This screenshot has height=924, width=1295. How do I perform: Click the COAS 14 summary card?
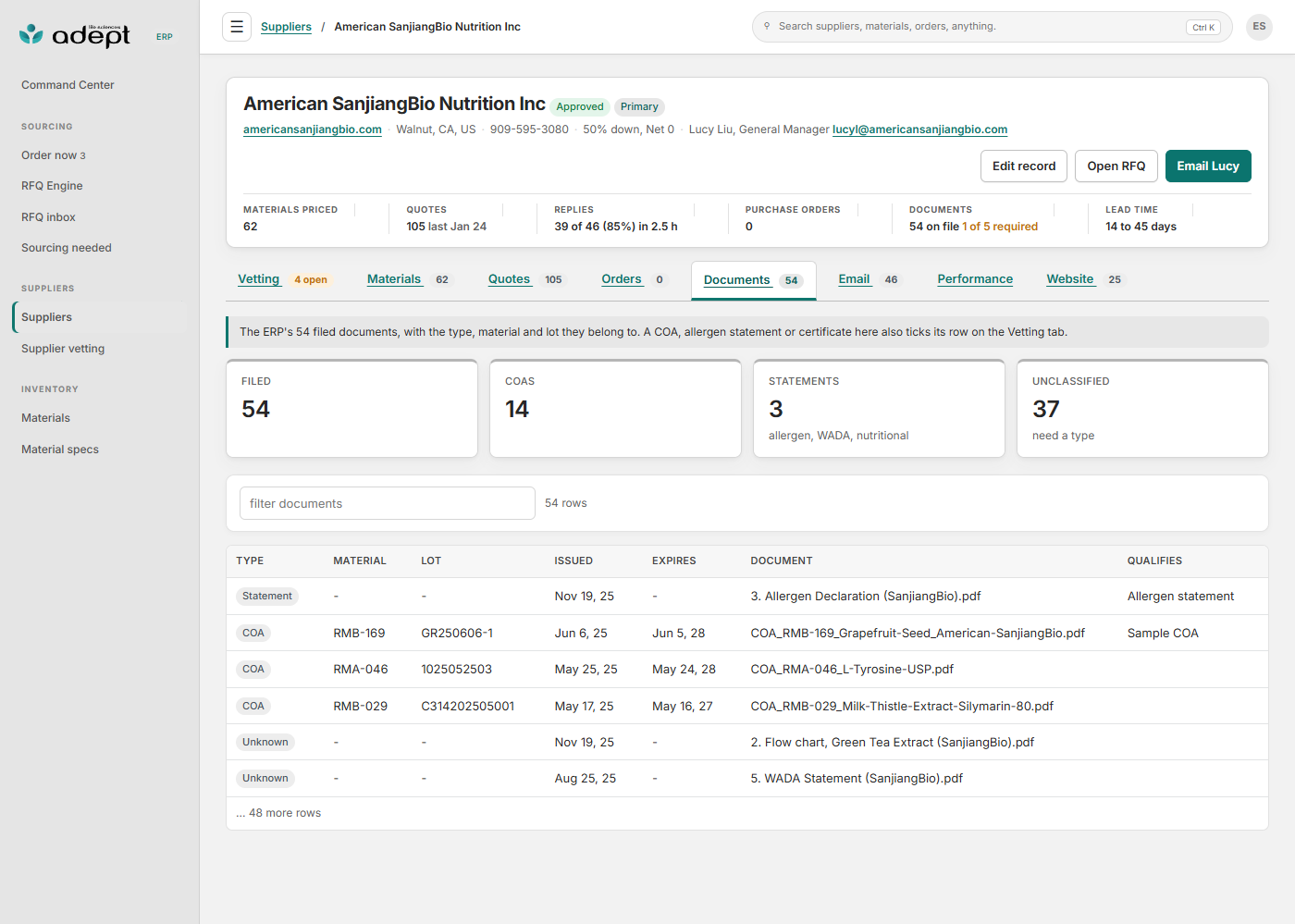click(x=615, y=409)
